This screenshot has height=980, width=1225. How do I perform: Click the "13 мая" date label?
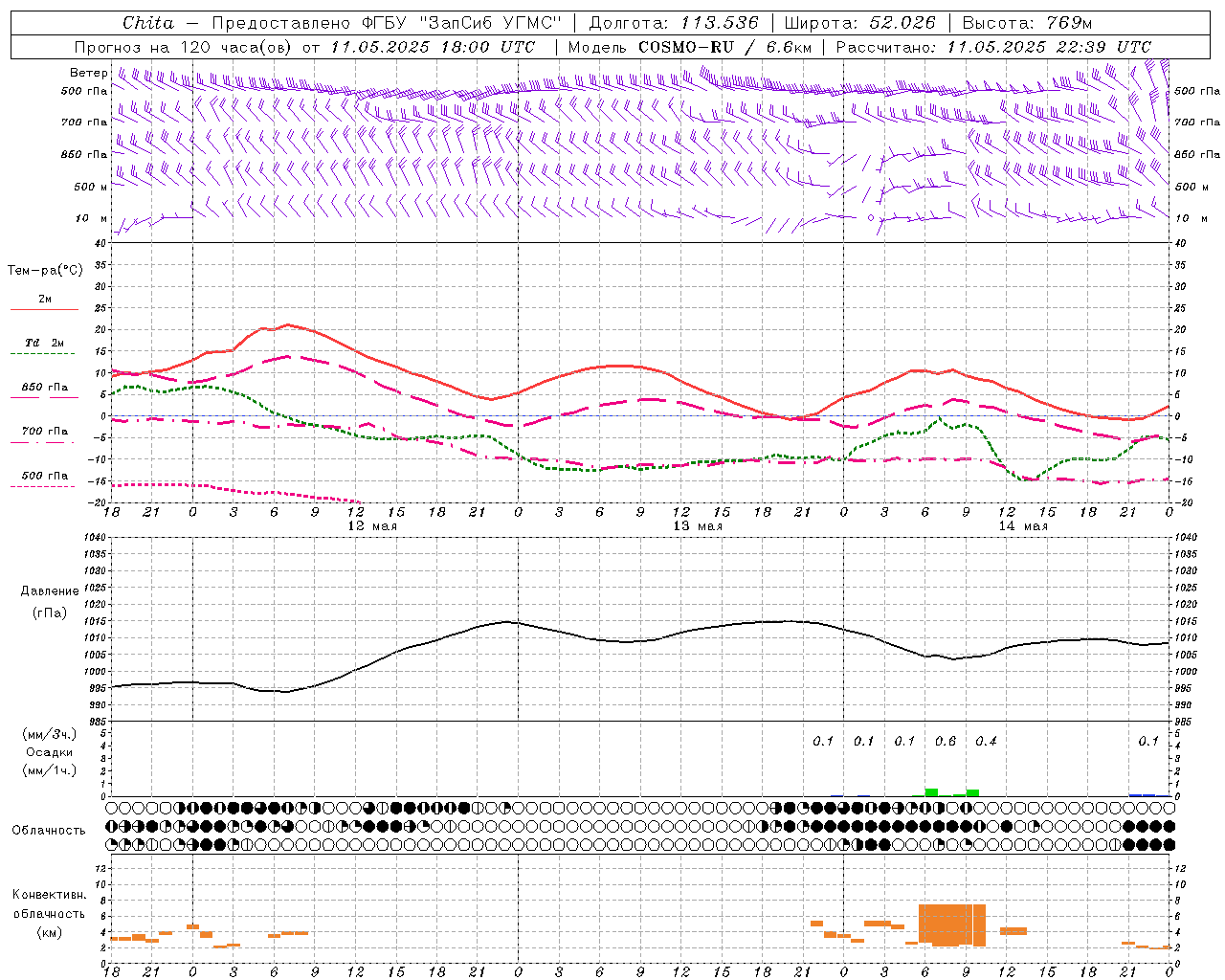[698, 526]
